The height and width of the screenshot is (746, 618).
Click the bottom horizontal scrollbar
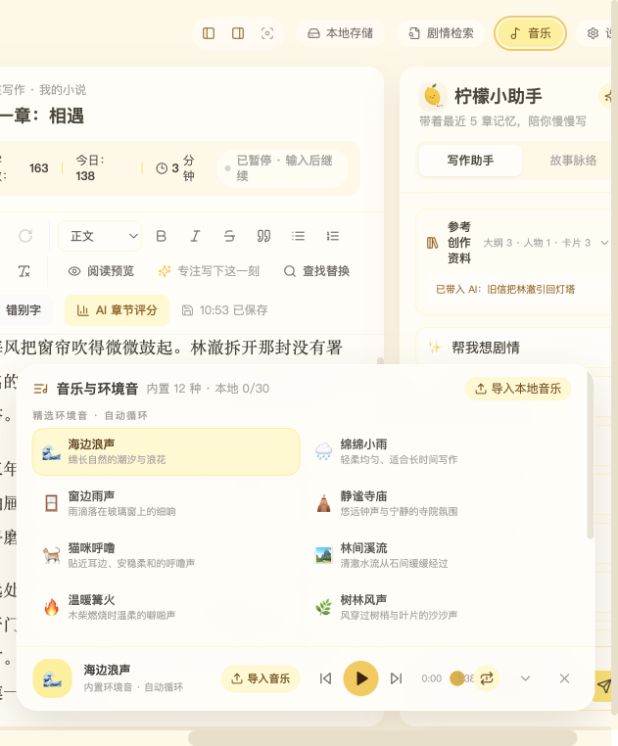383,738
